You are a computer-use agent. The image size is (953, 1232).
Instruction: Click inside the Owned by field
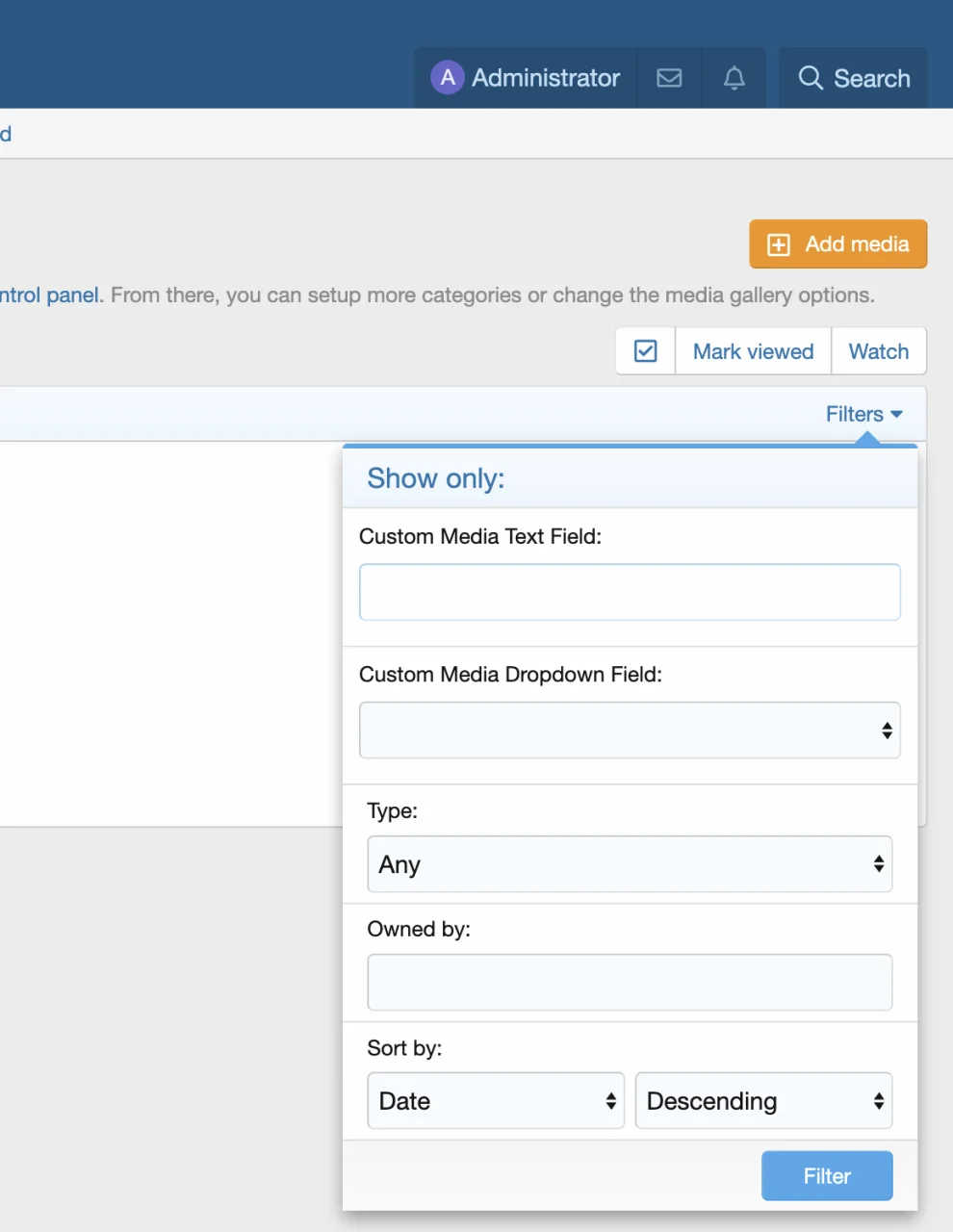630,982
